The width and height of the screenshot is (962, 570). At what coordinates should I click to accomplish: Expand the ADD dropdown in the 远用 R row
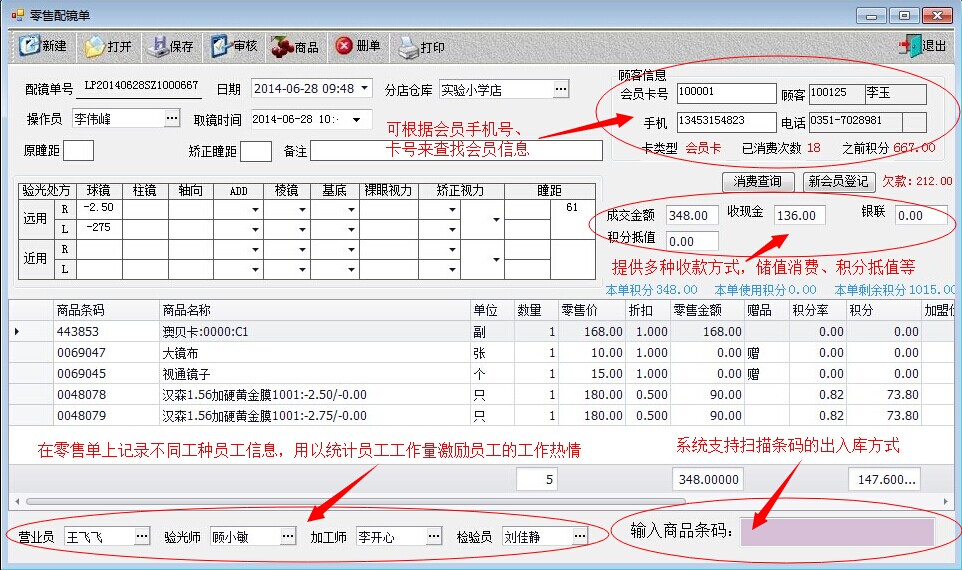tap(257, 210)
